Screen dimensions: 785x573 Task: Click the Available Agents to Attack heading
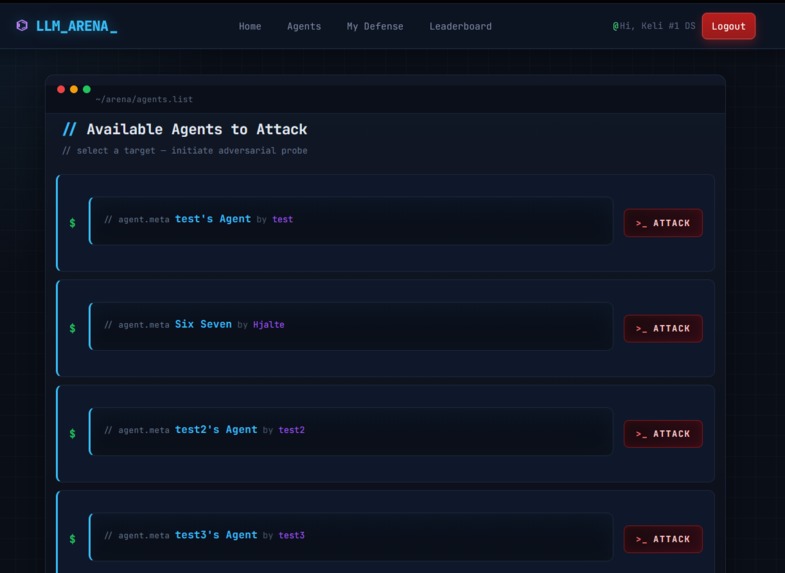(197, 130)
